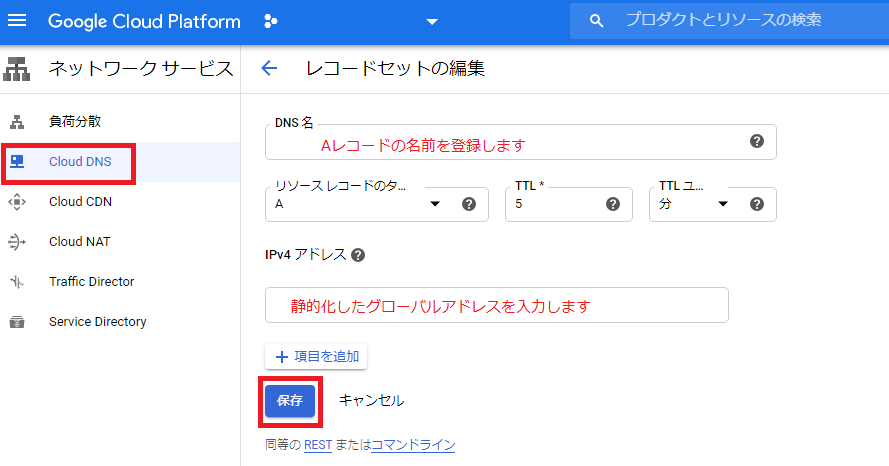889x466 pixels.
Task: Click the Service Directory sidebar icon
Action: point(17,322)
